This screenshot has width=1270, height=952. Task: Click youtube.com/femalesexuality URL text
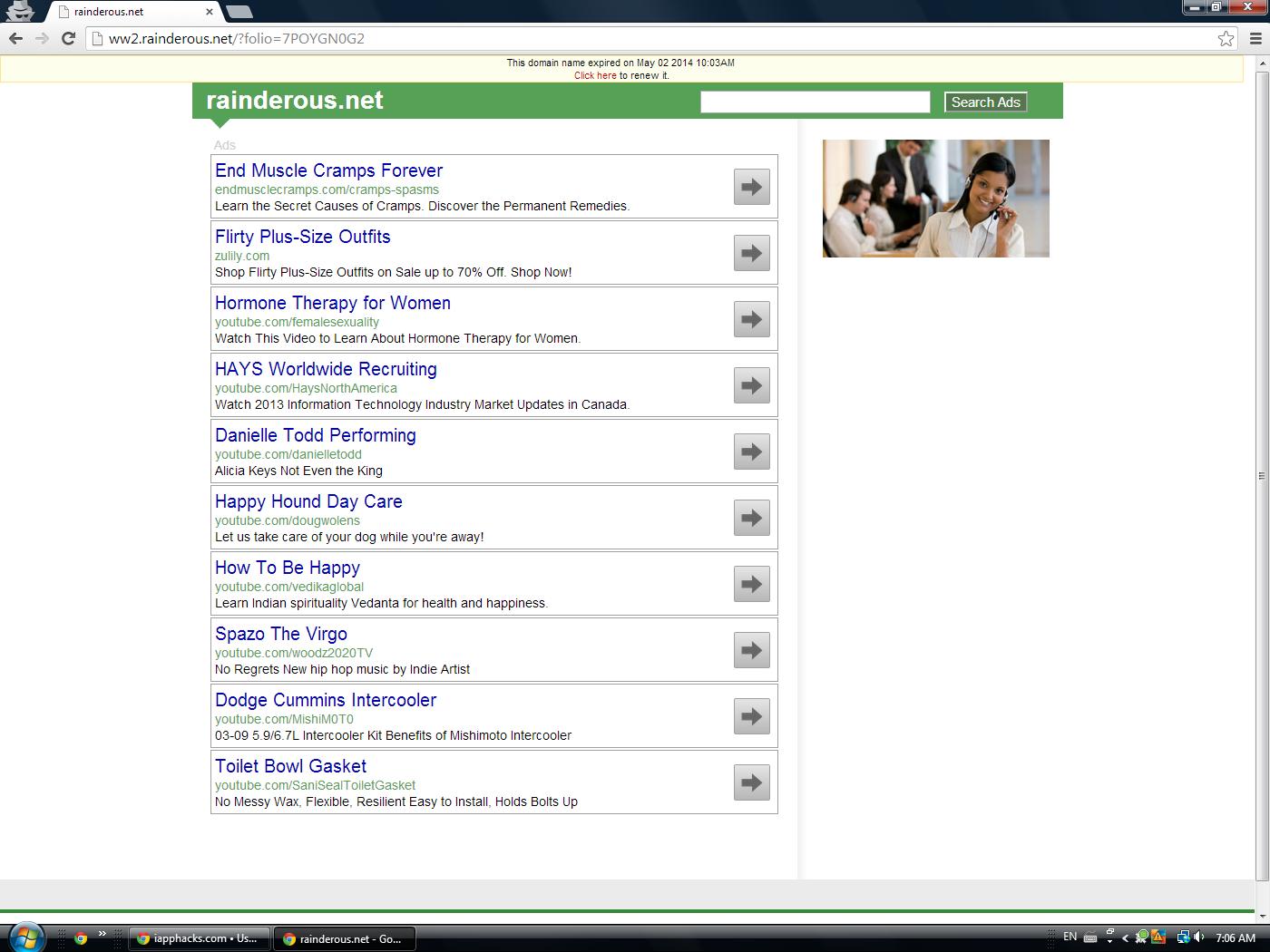point(297,322)
